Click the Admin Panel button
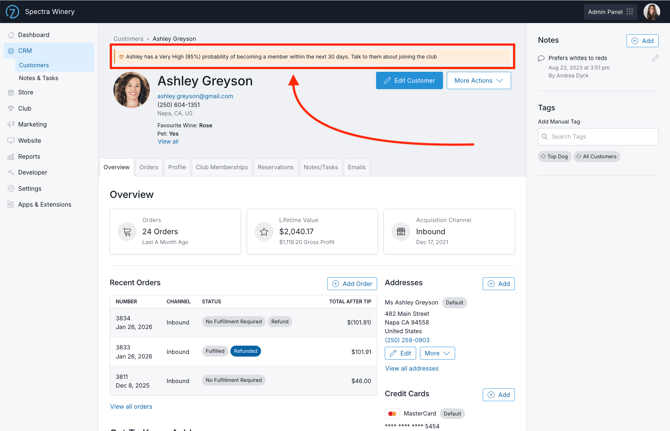Image resolution: width=670 pixels, height=431 pixels. (610, 12)
